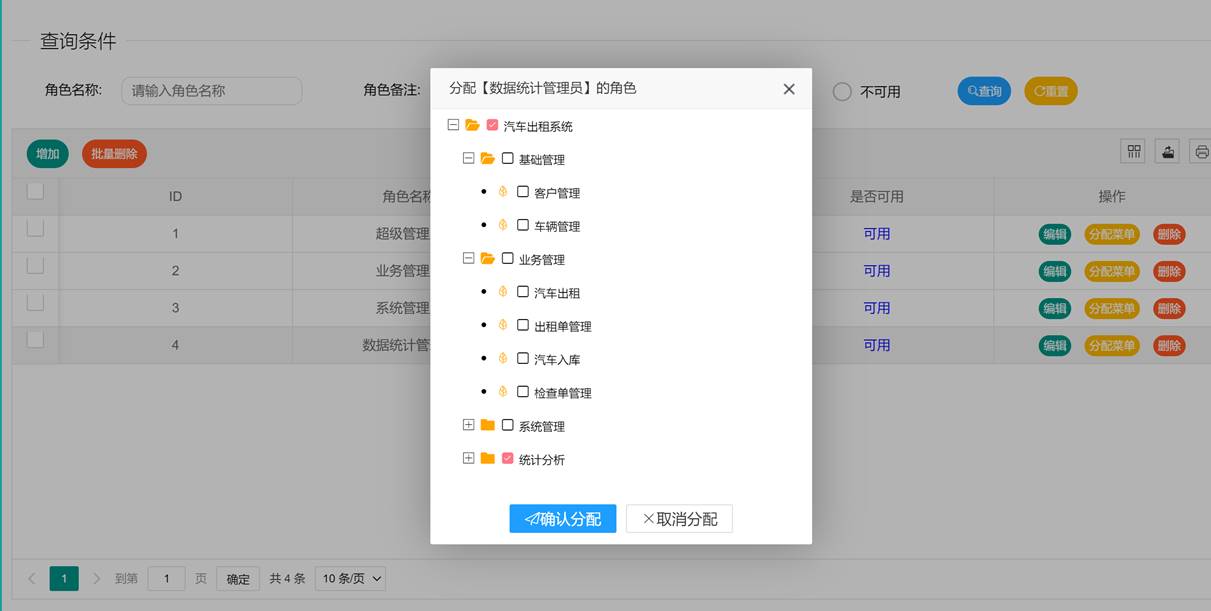Click folder icon beside 基础管理
The width and height of the screenshot is (1211, 611).
pyautogui.click(x=488, y=158)
